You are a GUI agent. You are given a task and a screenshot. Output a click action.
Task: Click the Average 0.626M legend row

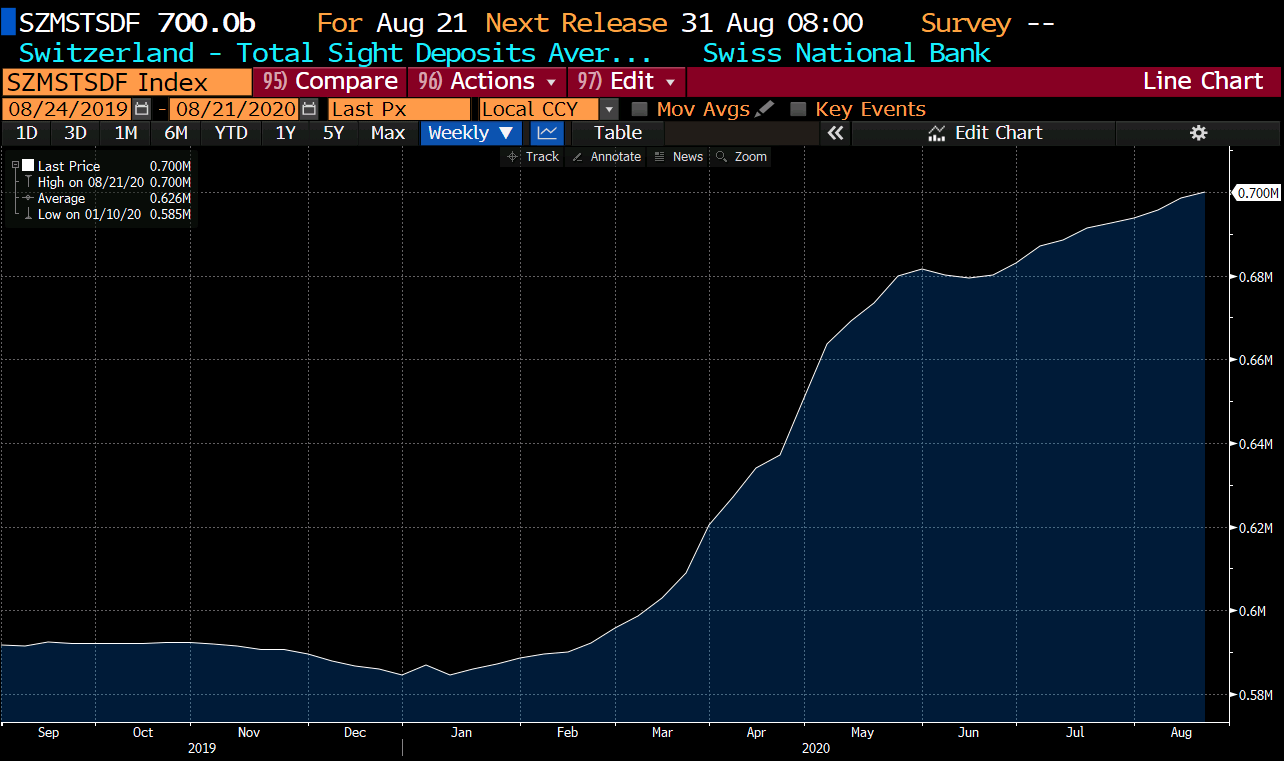(107, 198)
